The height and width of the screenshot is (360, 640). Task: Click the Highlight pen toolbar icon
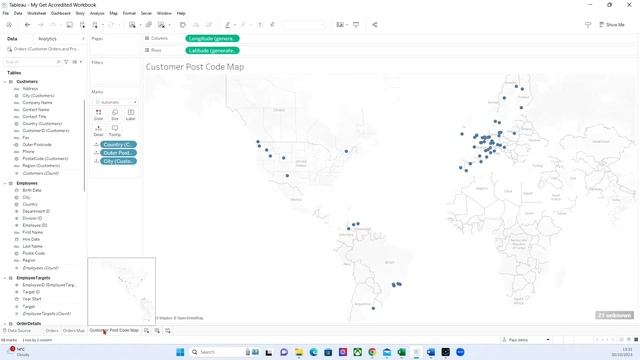(228, 25)
